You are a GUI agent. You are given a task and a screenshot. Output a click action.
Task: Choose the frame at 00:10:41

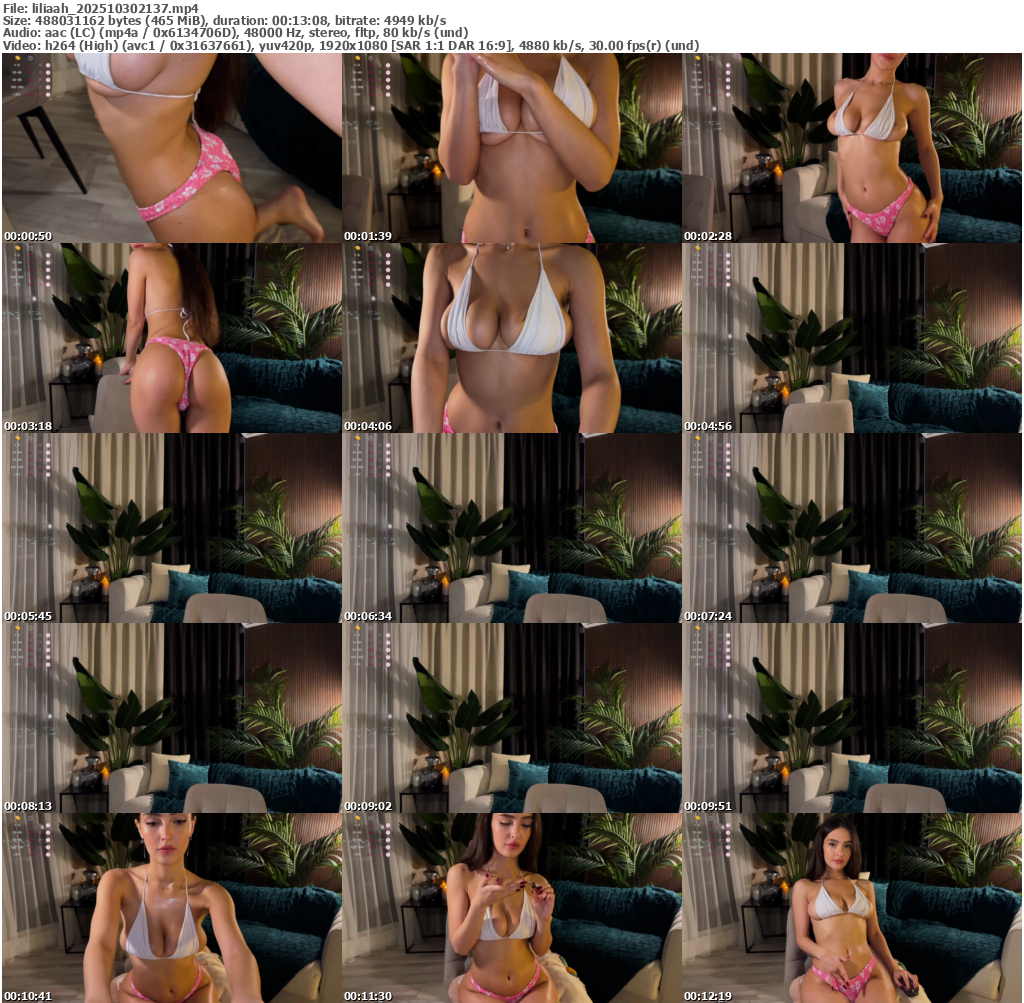172,908
